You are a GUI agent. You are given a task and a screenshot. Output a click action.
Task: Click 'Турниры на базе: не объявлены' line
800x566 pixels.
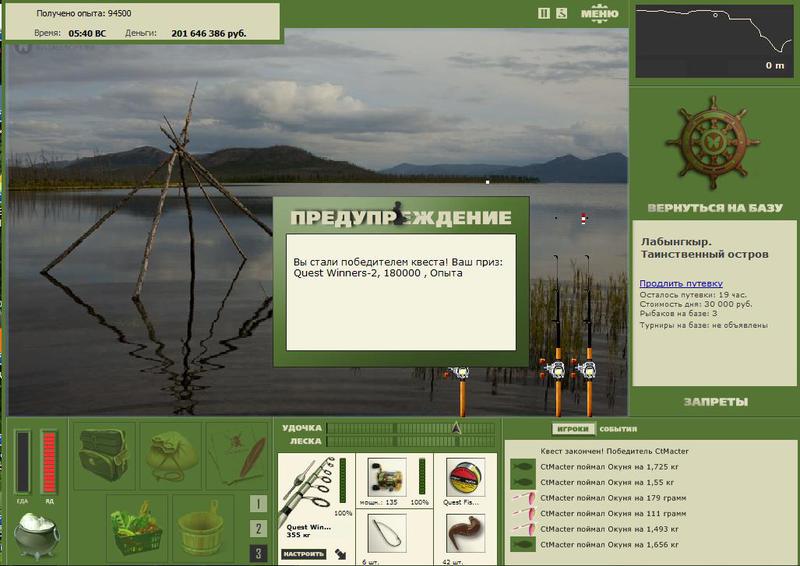(704, 325)
